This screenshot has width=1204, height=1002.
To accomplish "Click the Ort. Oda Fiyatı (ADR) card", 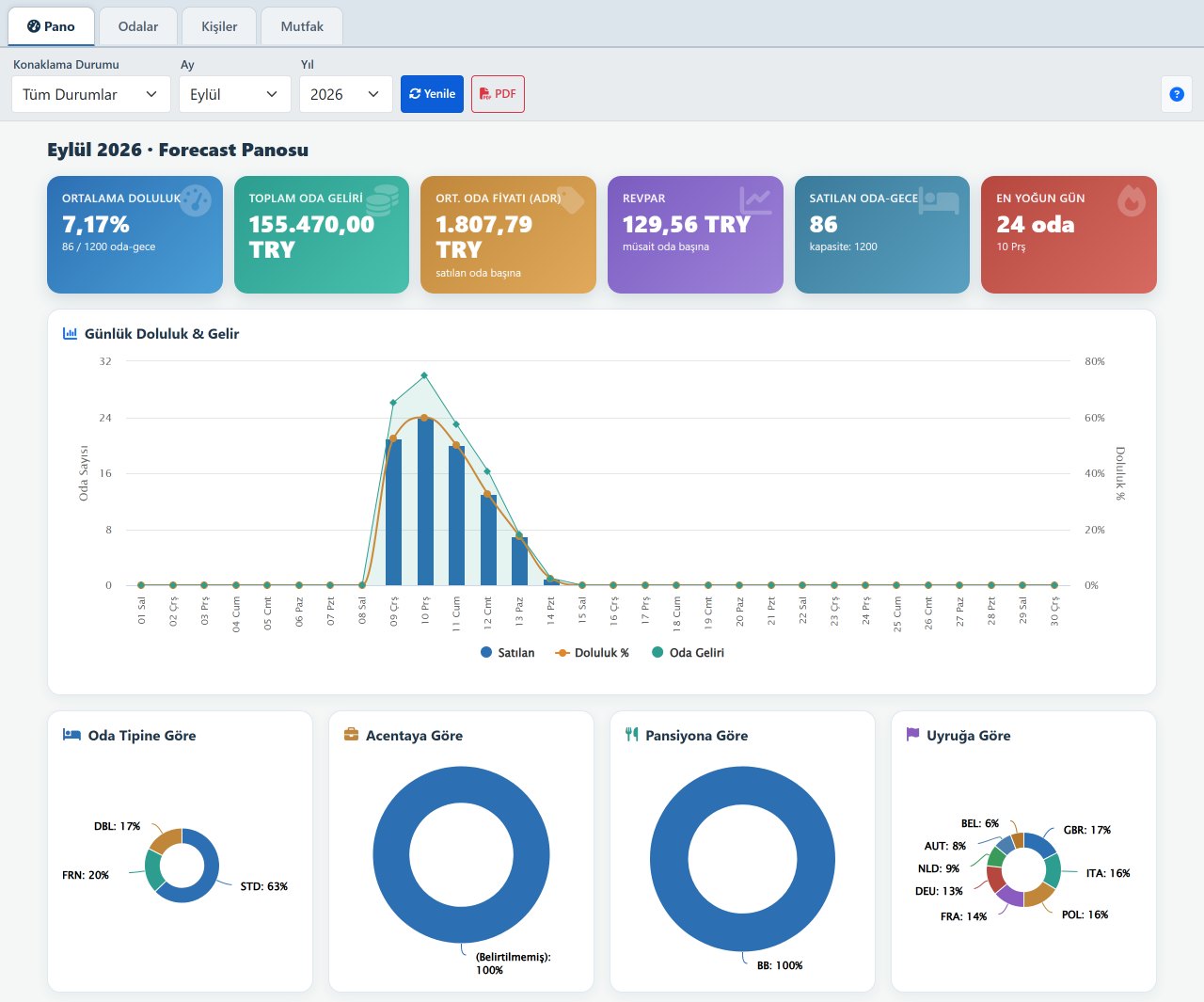I will 508,234.
